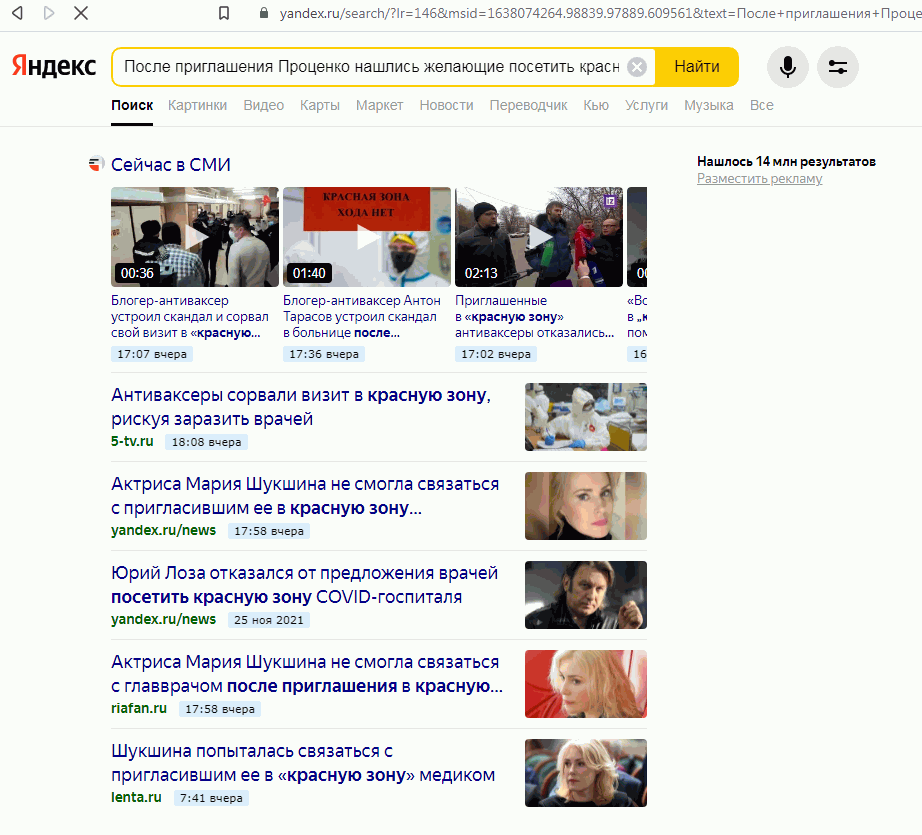Open headline Антиваксеры сорвали визит в красную зону

[x=301, y=407]
